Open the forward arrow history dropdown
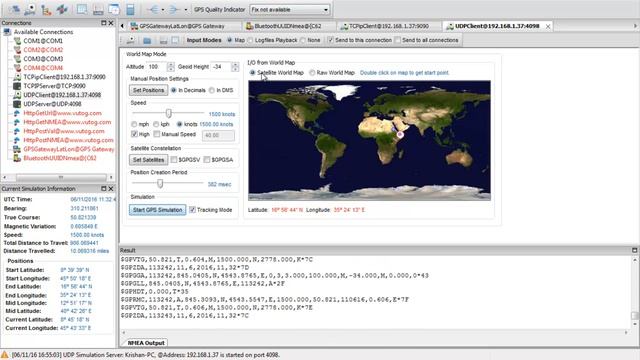Screen dimensions: 640x360 186,9
